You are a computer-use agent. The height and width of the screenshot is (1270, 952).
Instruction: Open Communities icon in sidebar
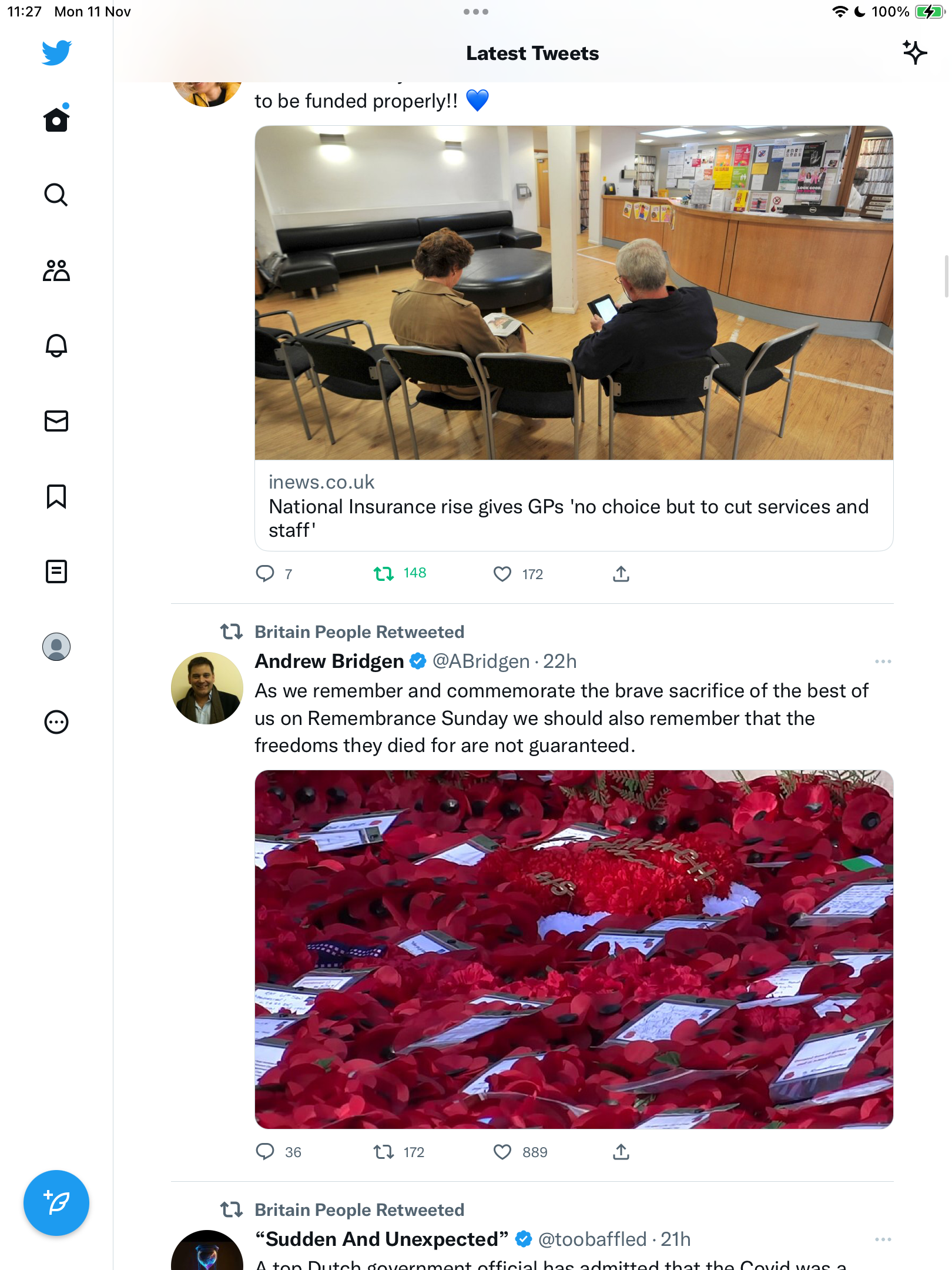56,270
